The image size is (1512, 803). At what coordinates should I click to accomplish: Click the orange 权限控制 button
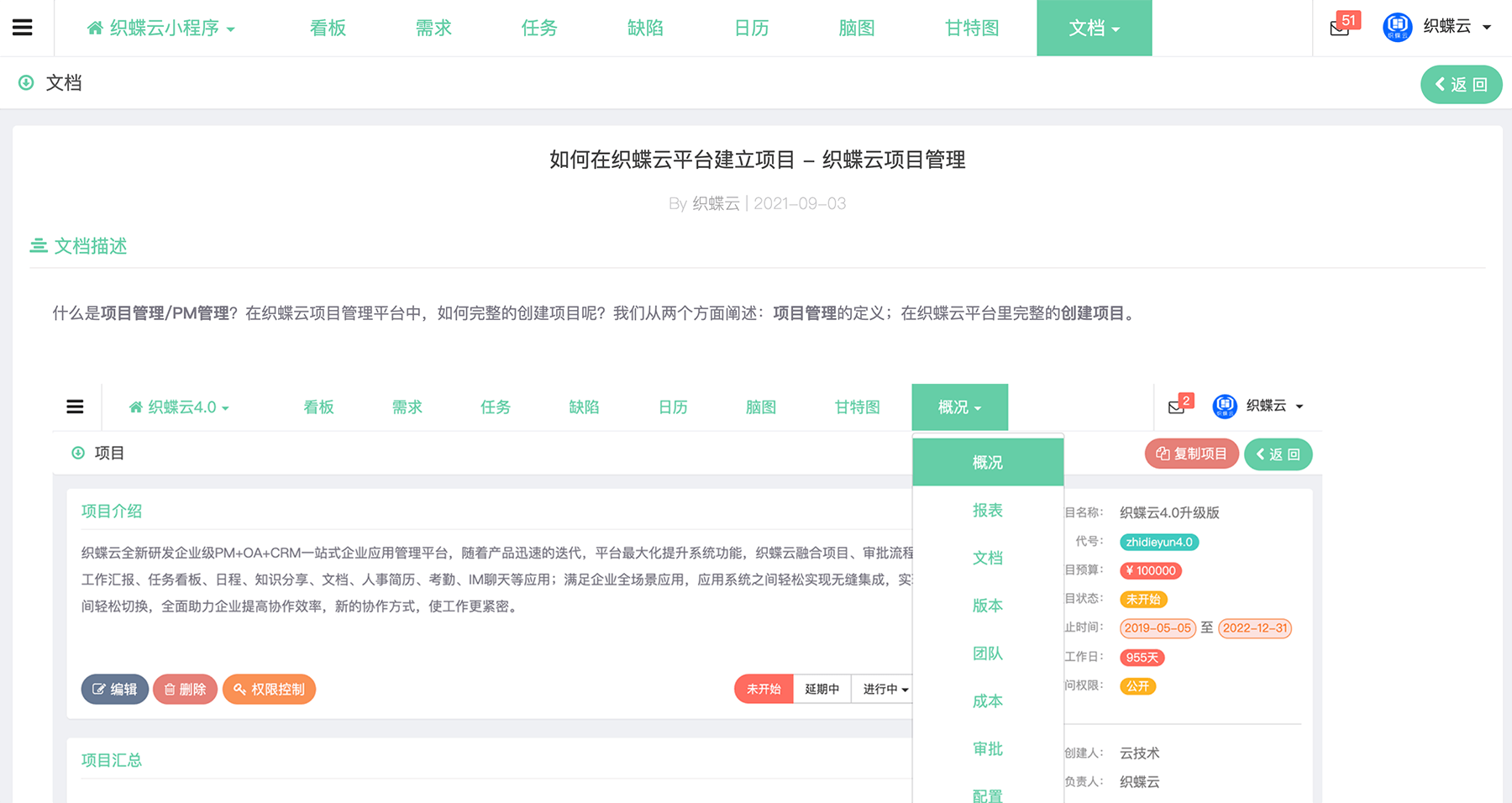pyautogui.click(x=269, y=689)
